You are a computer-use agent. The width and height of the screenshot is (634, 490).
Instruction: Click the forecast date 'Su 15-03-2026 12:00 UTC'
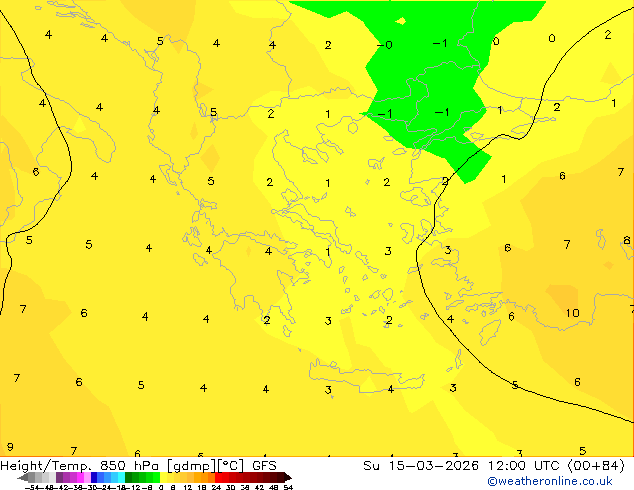click(463, 466)
